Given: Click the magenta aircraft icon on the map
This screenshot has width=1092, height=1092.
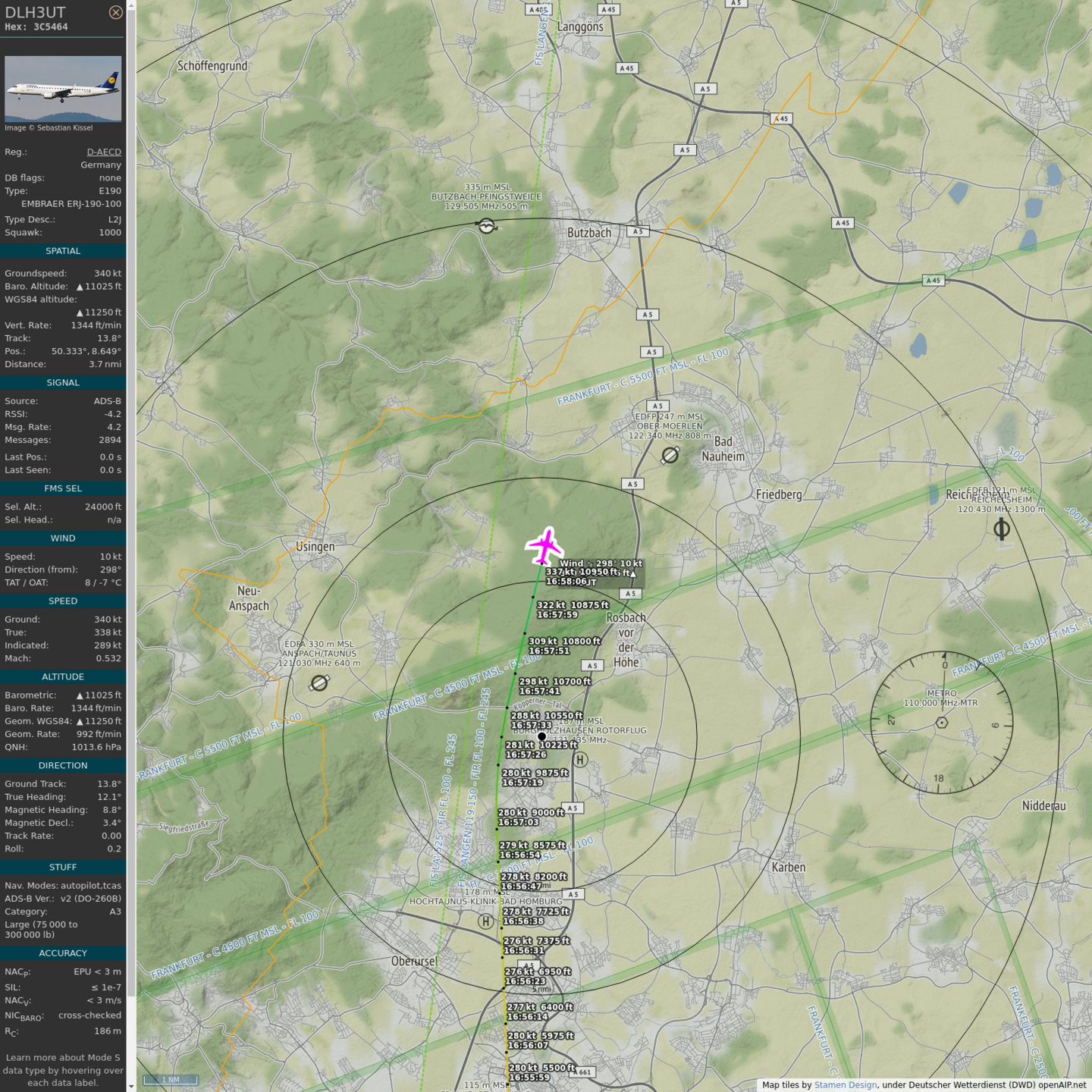Looking at the screenshot, I should click(x=544, y=546).
